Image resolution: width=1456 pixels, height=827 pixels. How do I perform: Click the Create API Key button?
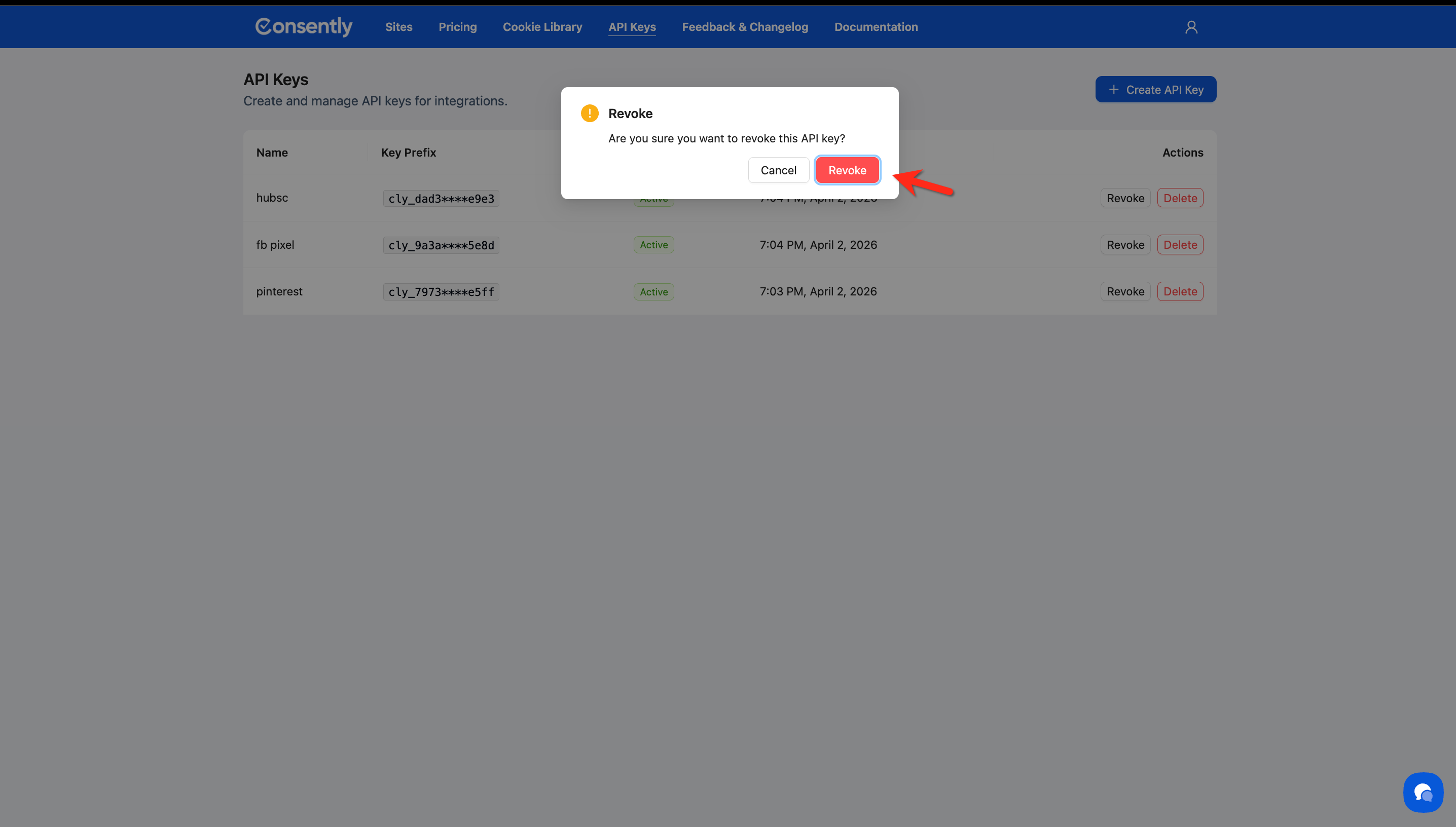point(1155,90)
